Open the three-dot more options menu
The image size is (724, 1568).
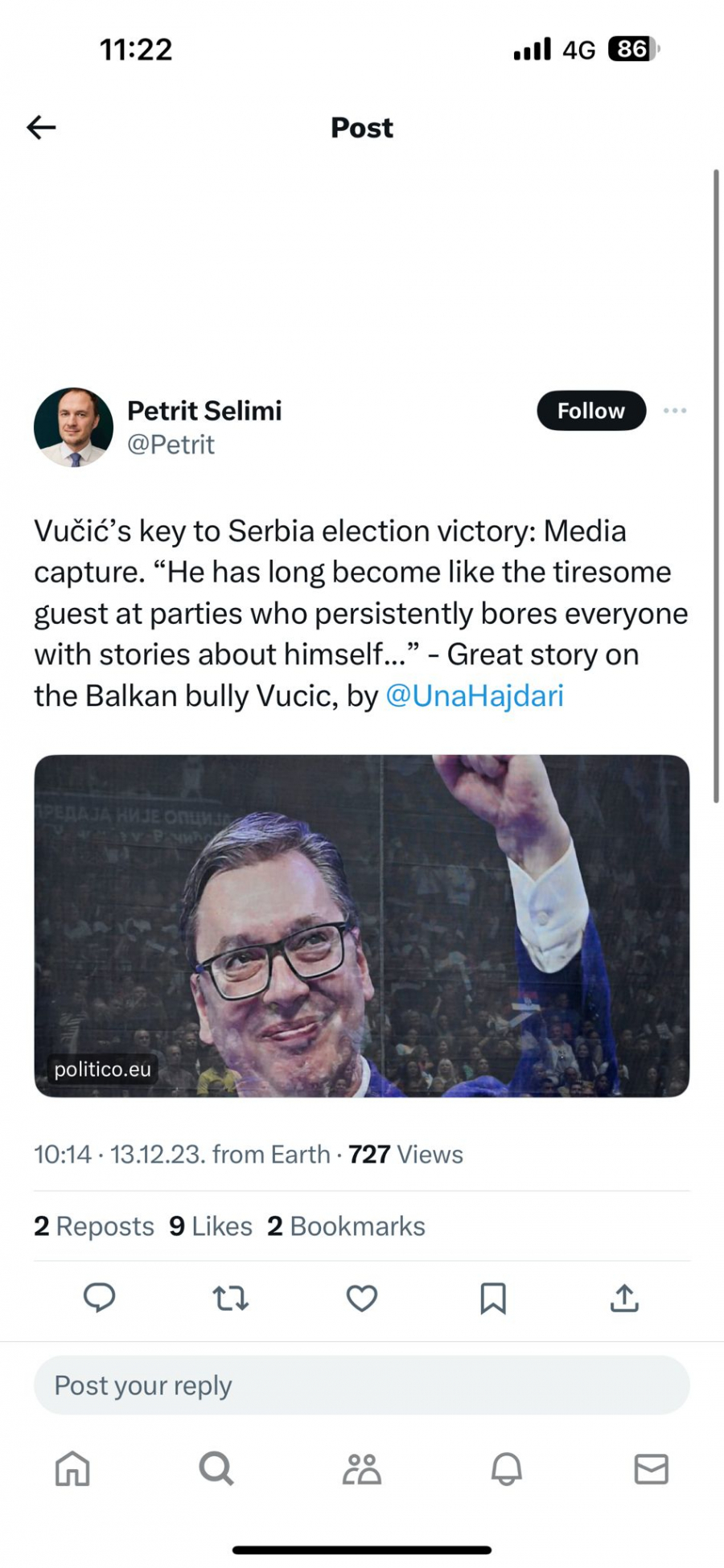674,411
